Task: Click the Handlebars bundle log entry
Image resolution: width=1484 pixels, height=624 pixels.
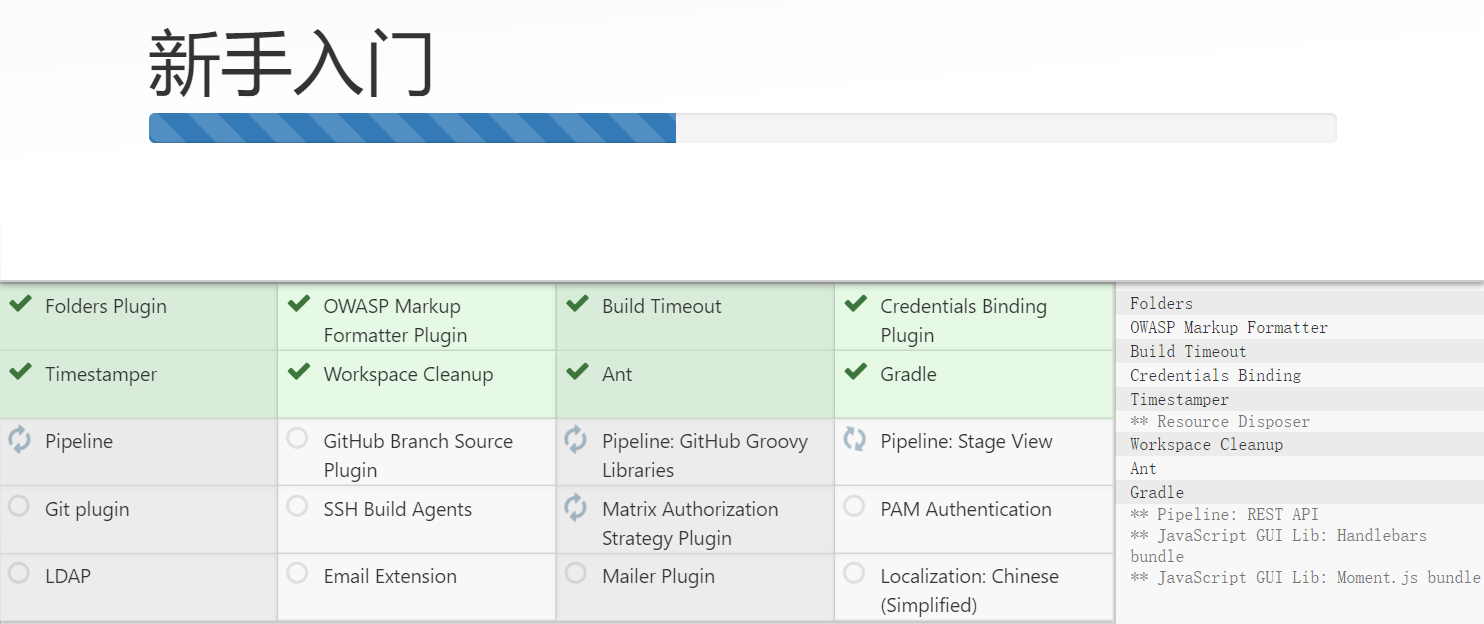Action: pyautogui.click(x=1278, y=545)
